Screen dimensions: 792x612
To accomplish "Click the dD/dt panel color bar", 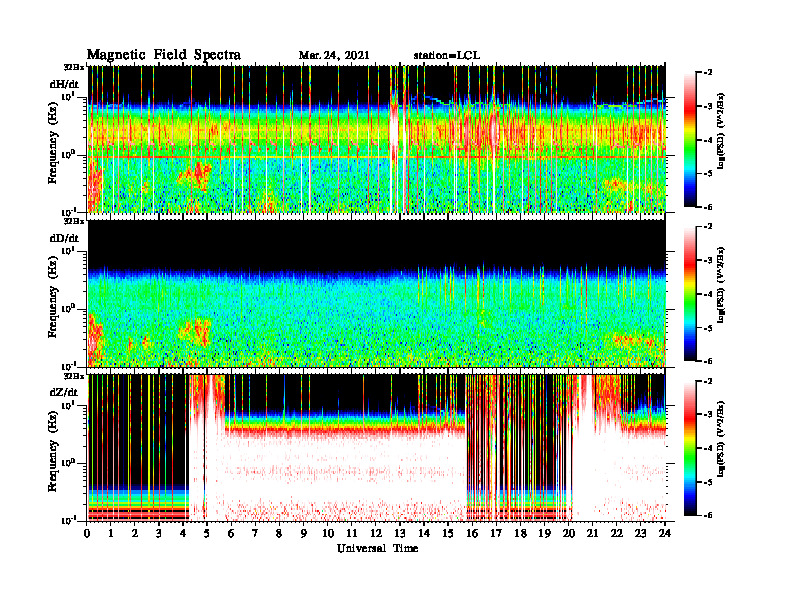I will [690, 293].
